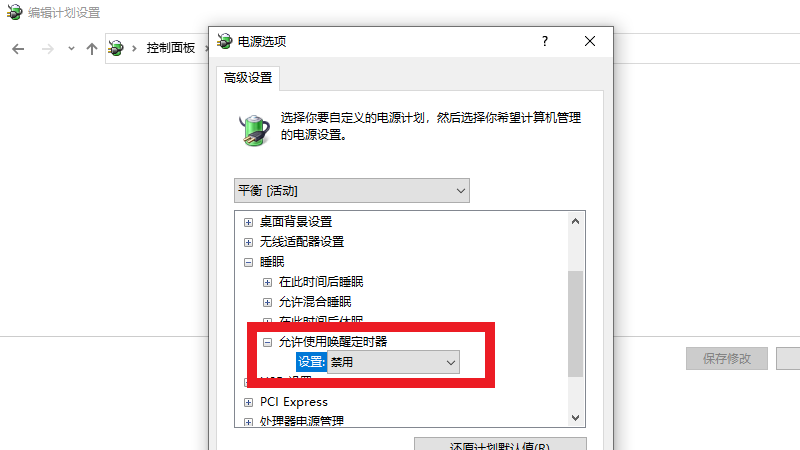This screenshot has width=800, height=450.
Task: Click the forward navigation arrow
Action: point(47,49)
